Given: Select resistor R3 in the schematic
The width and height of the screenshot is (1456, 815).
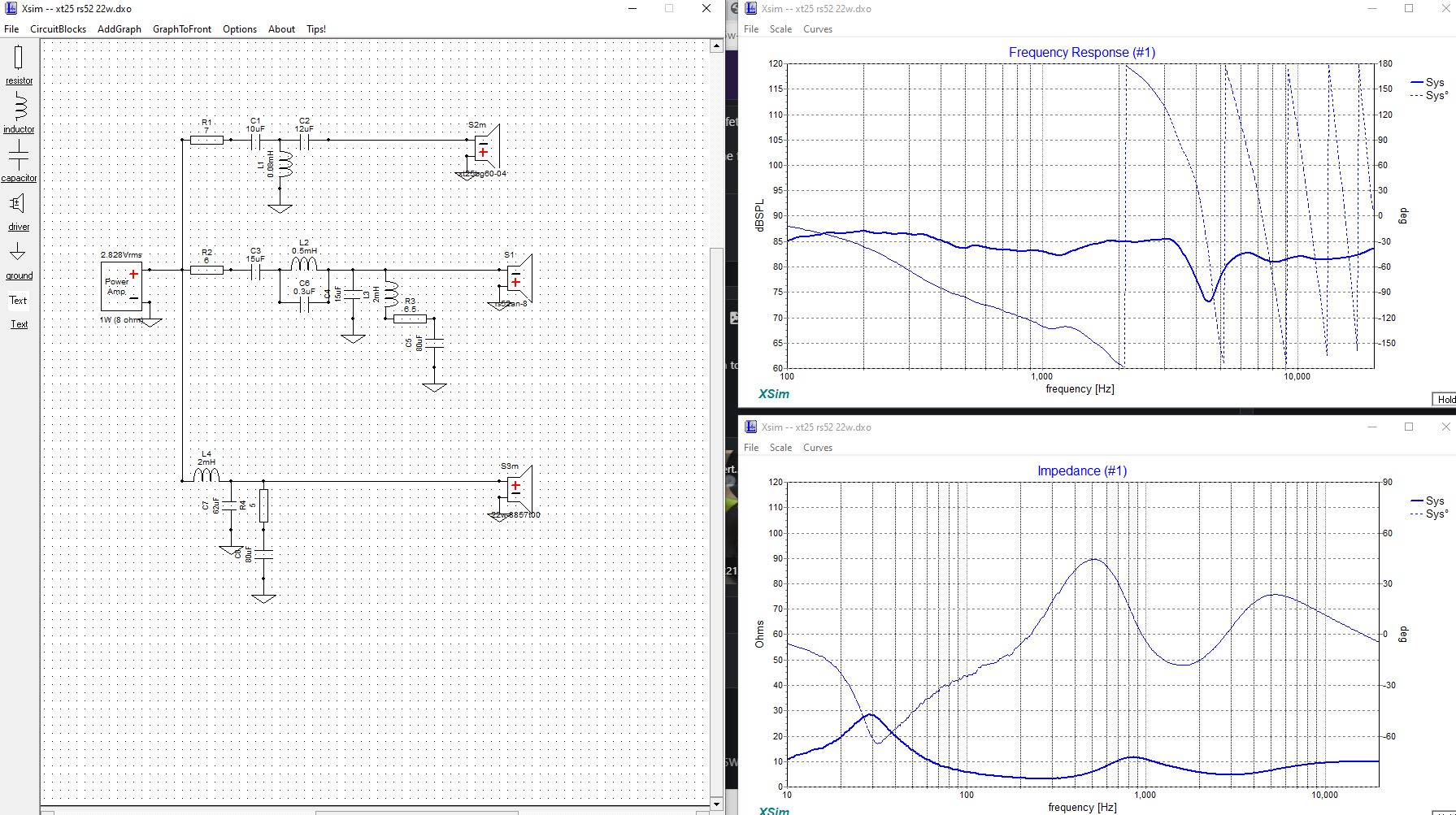Looking at the screenshot, I should click(x=410, y=319).
